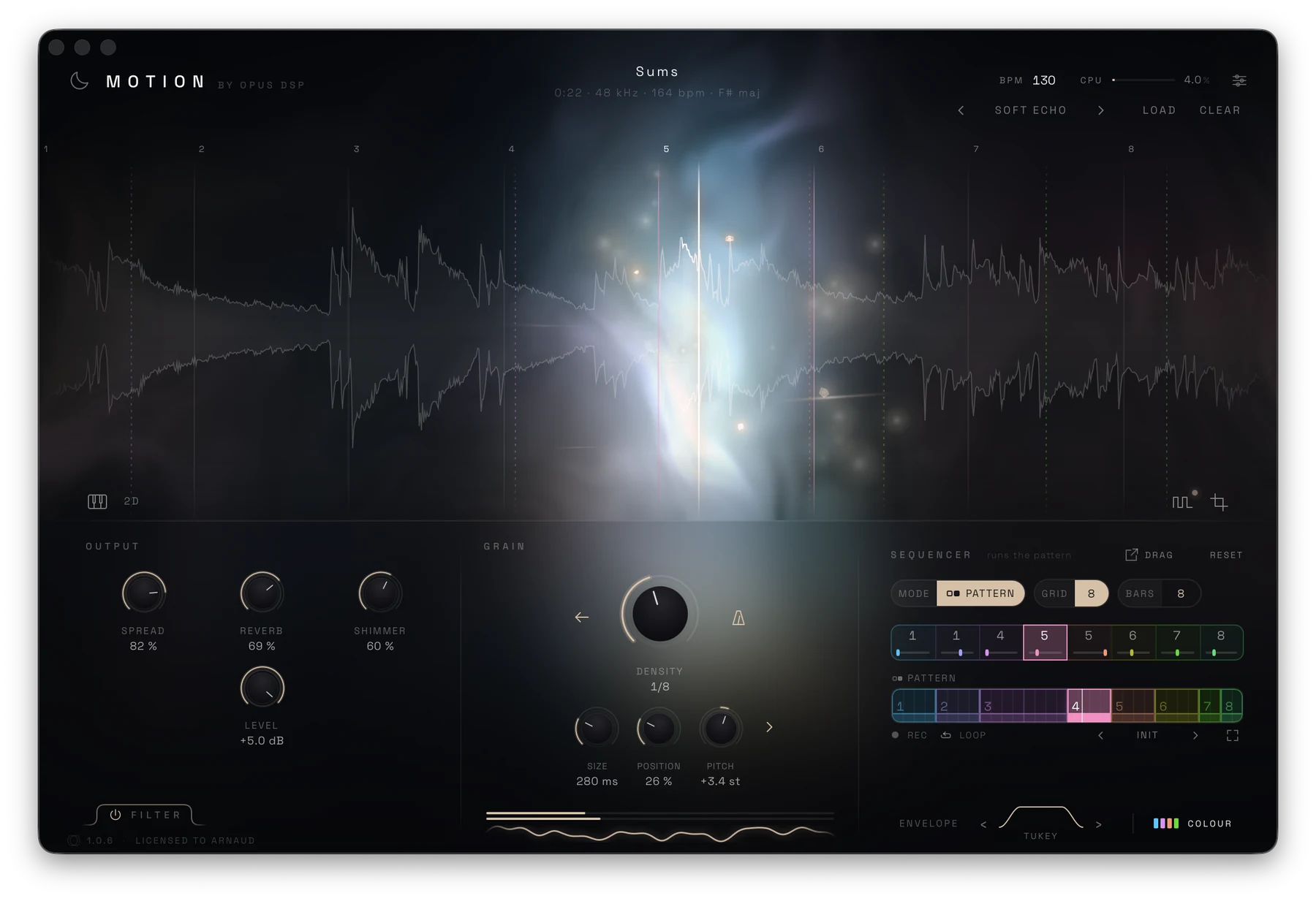Image resolution: width=1316 pixels, height=901 pixels.
Task: Click the square wave quantize icon
Action: [1181, 502]
